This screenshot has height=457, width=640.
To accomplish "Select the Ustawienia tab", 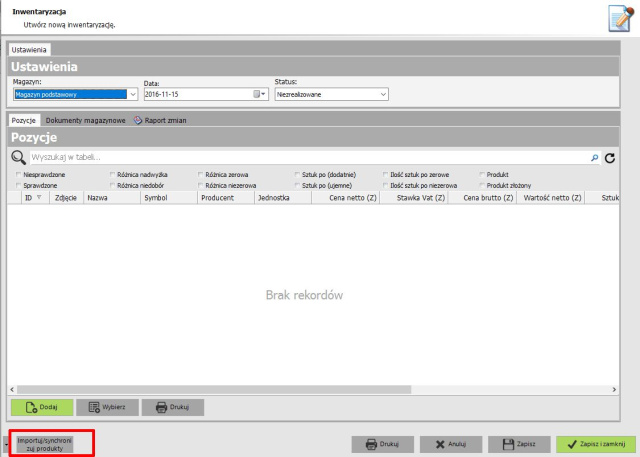I will click(29, 50).
